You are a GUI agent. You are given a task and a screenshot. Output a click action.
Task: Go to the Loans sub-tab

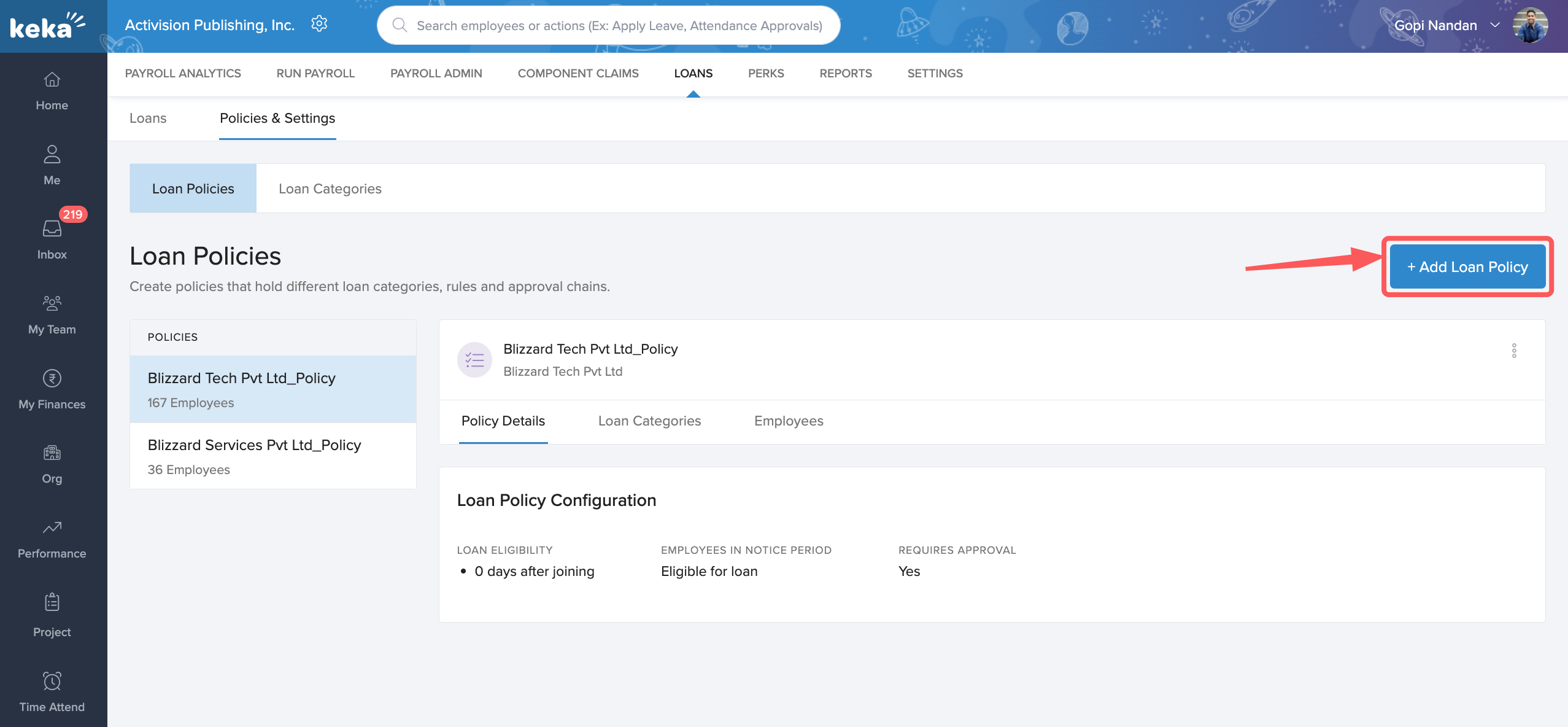148,118
